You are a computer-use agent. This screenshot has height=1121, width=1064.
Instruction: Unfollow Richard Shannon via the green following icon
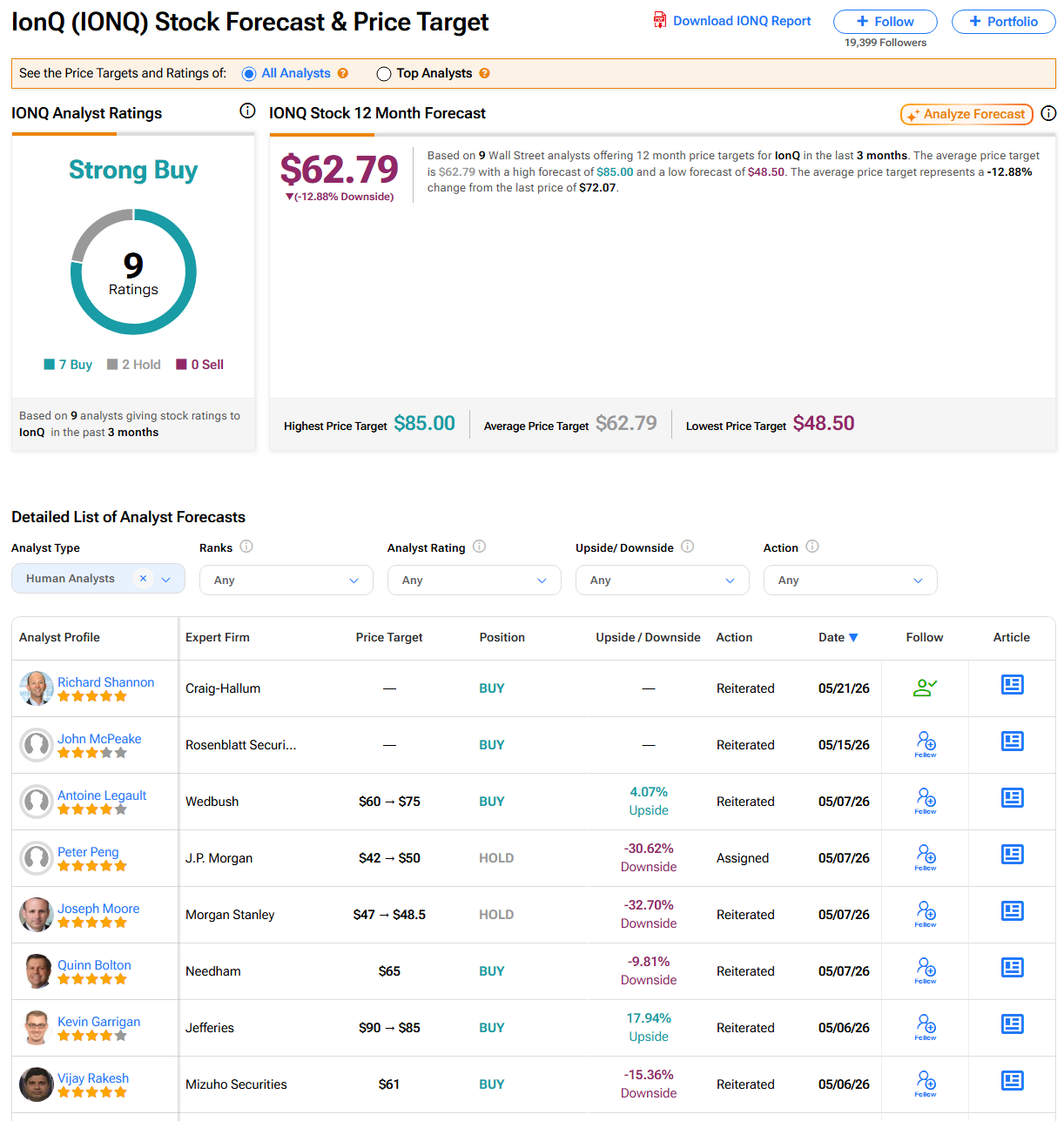[x=925, y=688]
